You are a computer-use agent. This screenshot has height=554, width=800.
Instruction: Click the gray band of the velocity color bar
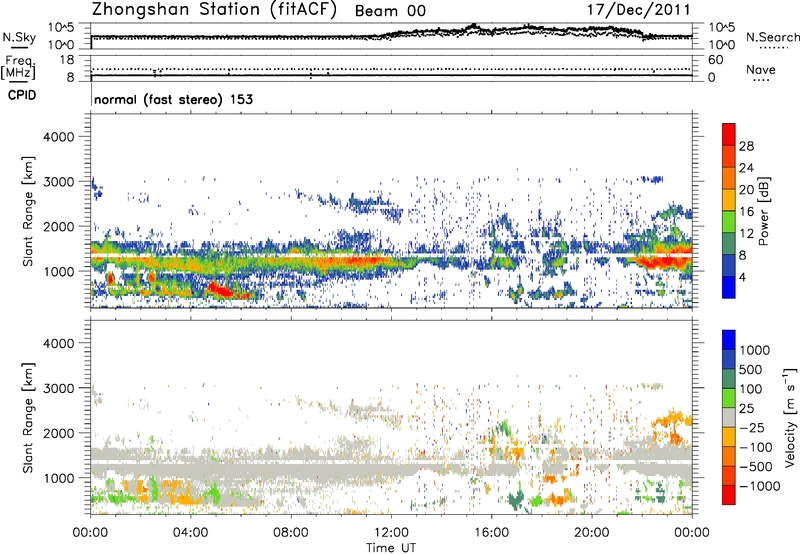click(729, 417)
